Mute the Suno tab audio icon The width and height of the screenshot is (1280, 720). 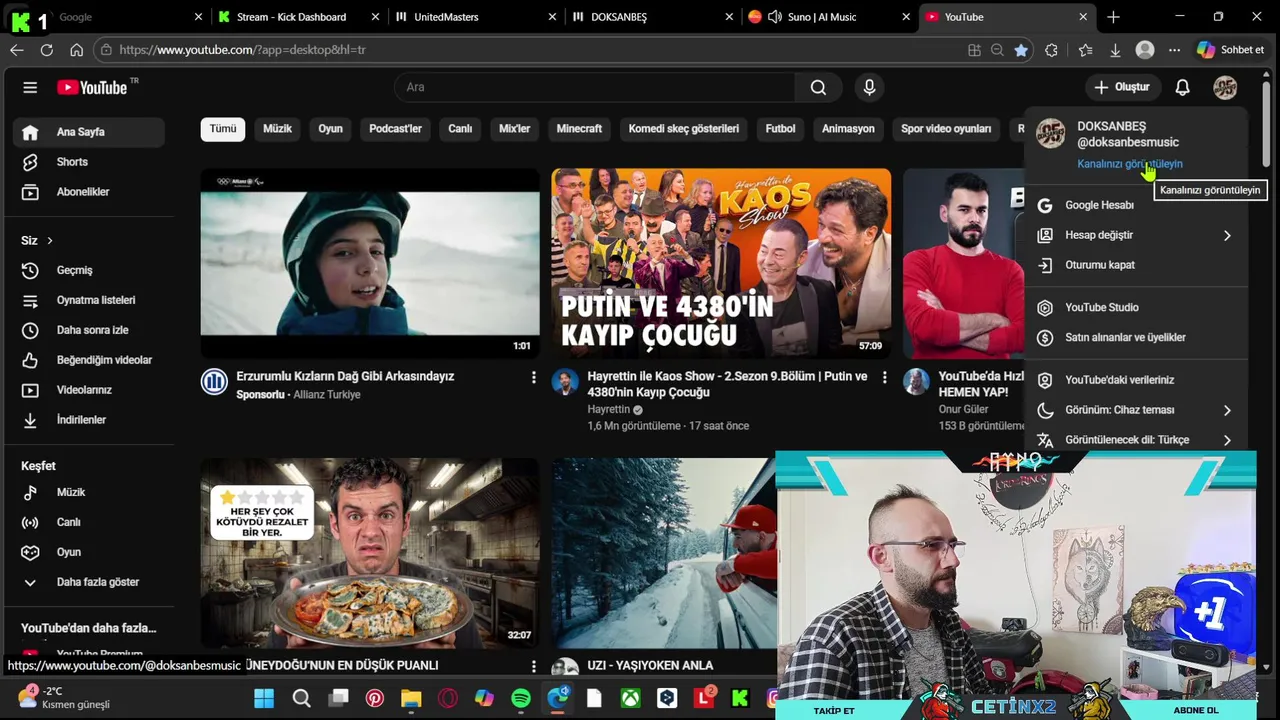tap(774, 17)
